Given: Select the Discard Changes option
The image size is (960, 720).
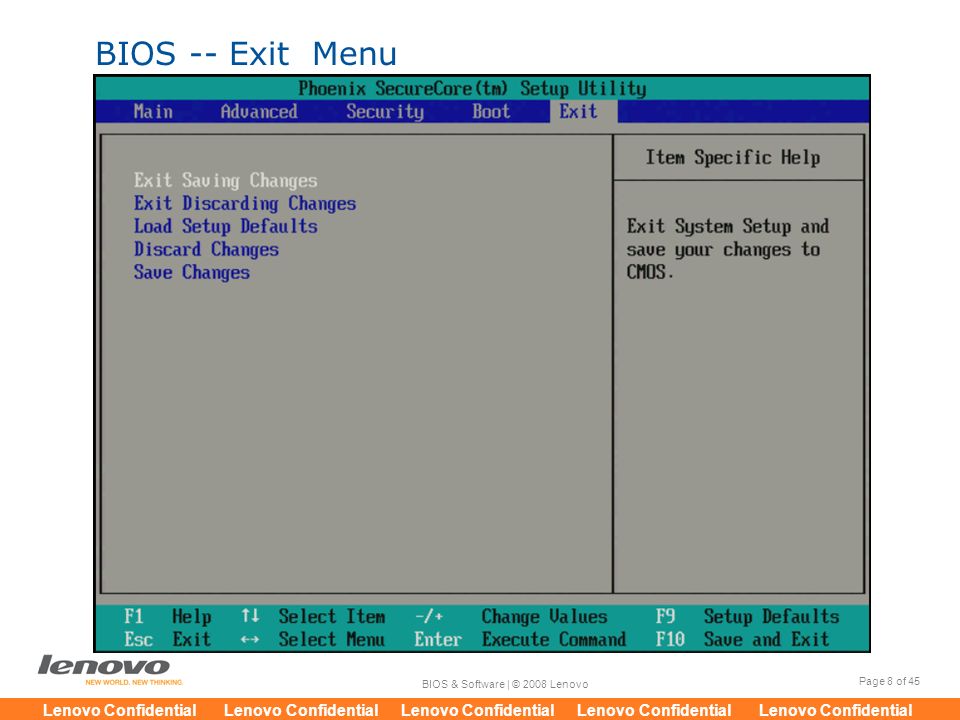Looking at the screenshot, I should pos(206,249).
